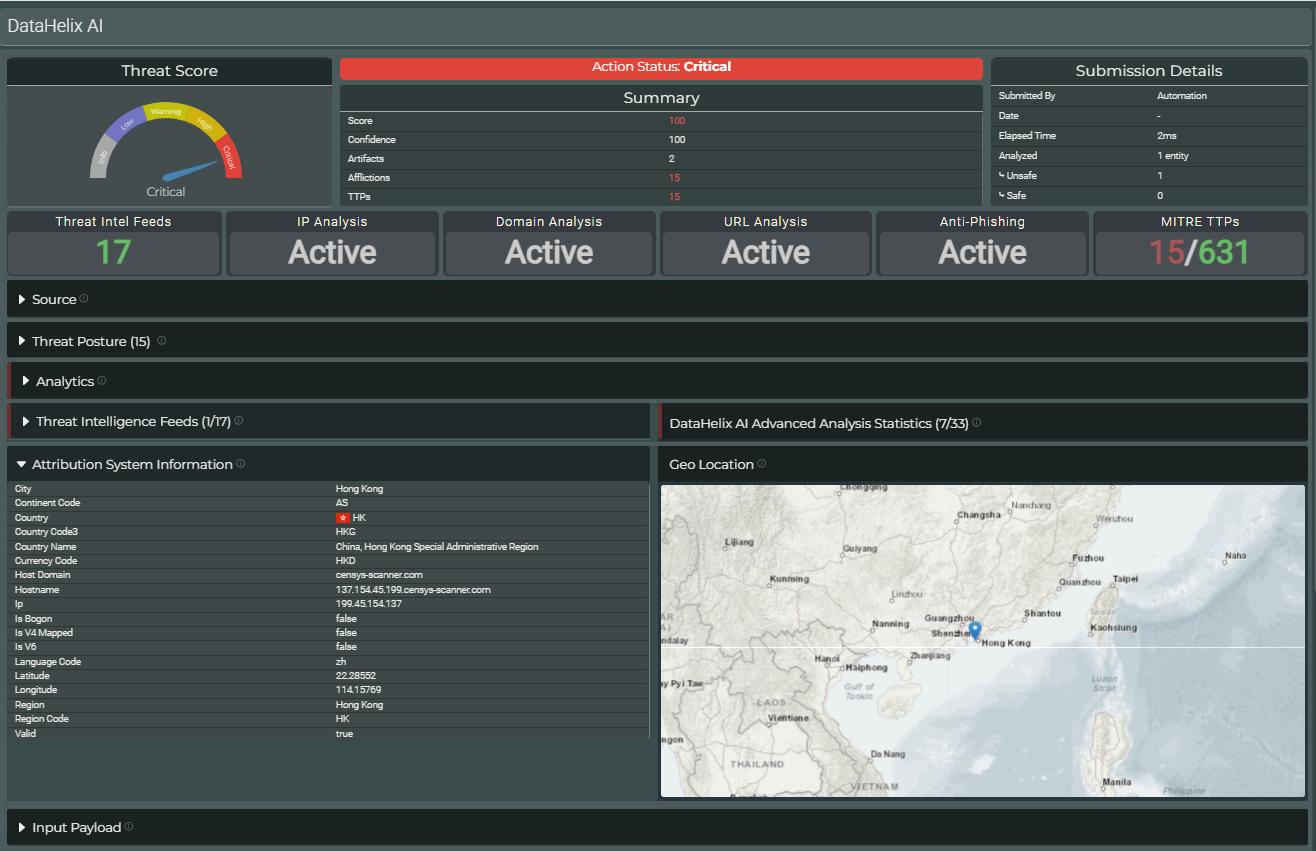
Task: Click info icon beside Advanced Analysis Statistics
Action: click(x=977, y=422)
